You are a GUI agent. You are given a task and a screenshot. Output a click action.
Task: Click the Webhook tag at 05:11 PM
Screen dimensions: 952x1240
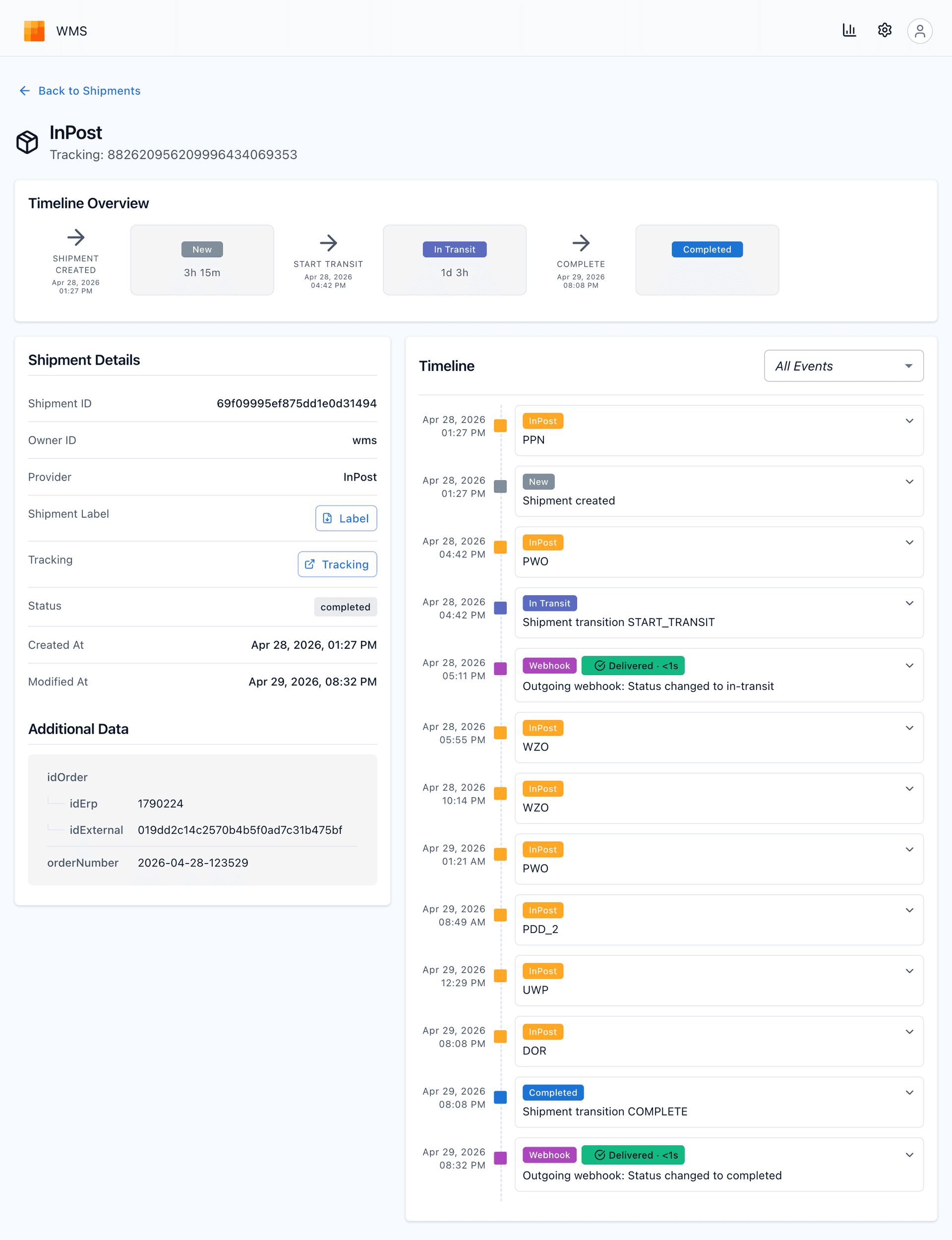pyautogui.click(x=549, y=665)
